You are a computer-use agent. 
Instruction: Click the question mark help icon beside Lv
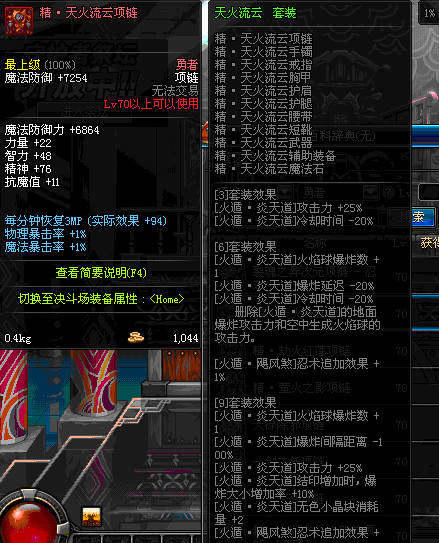coord(389,192)
